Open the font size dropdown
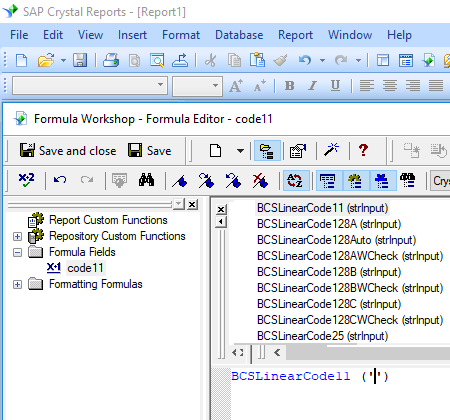The height and width of the screenshot is (420, 450). click(215, 85)
